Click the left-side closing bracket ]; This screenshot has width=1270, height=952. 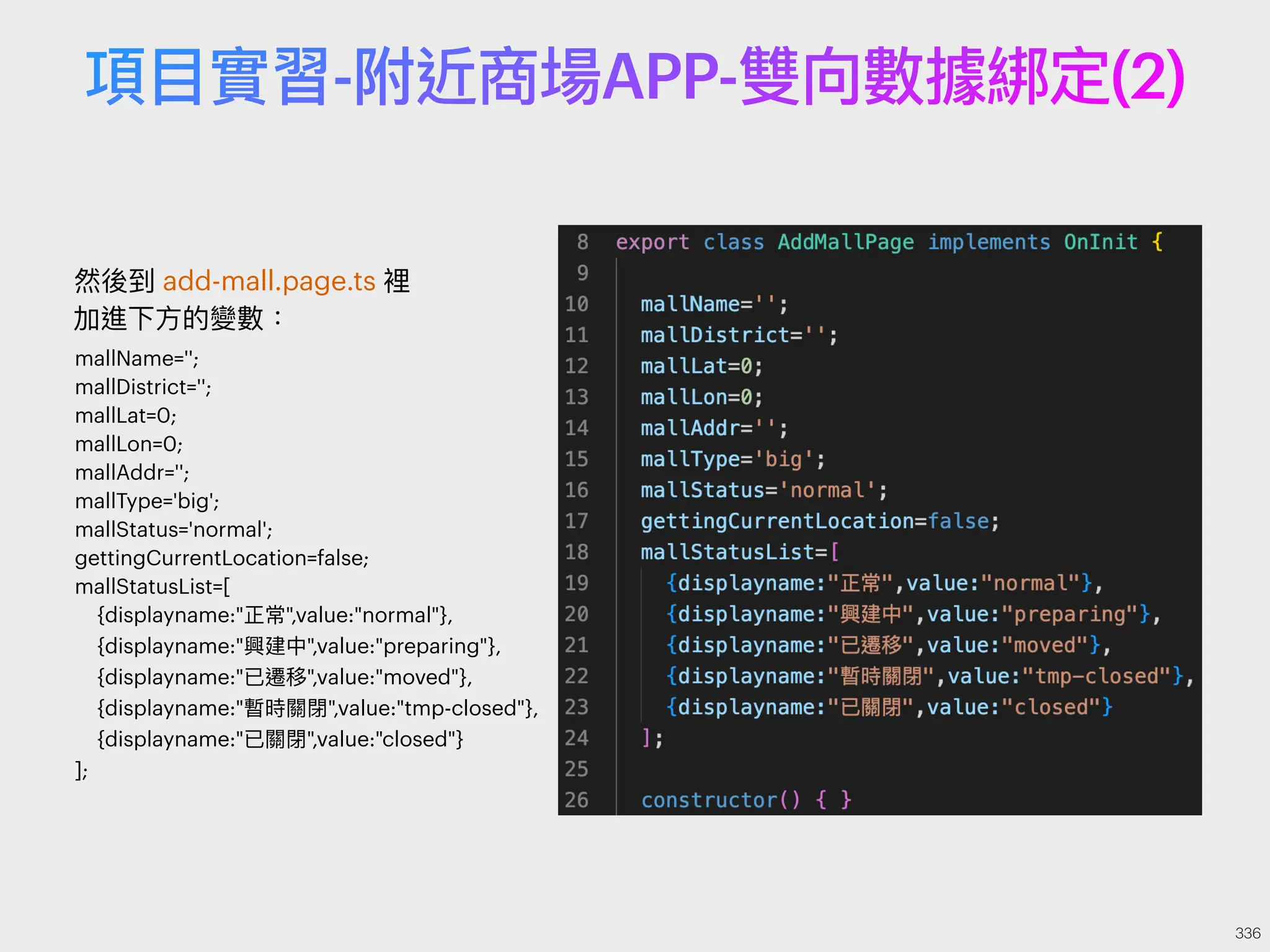[x=81, y=770]
